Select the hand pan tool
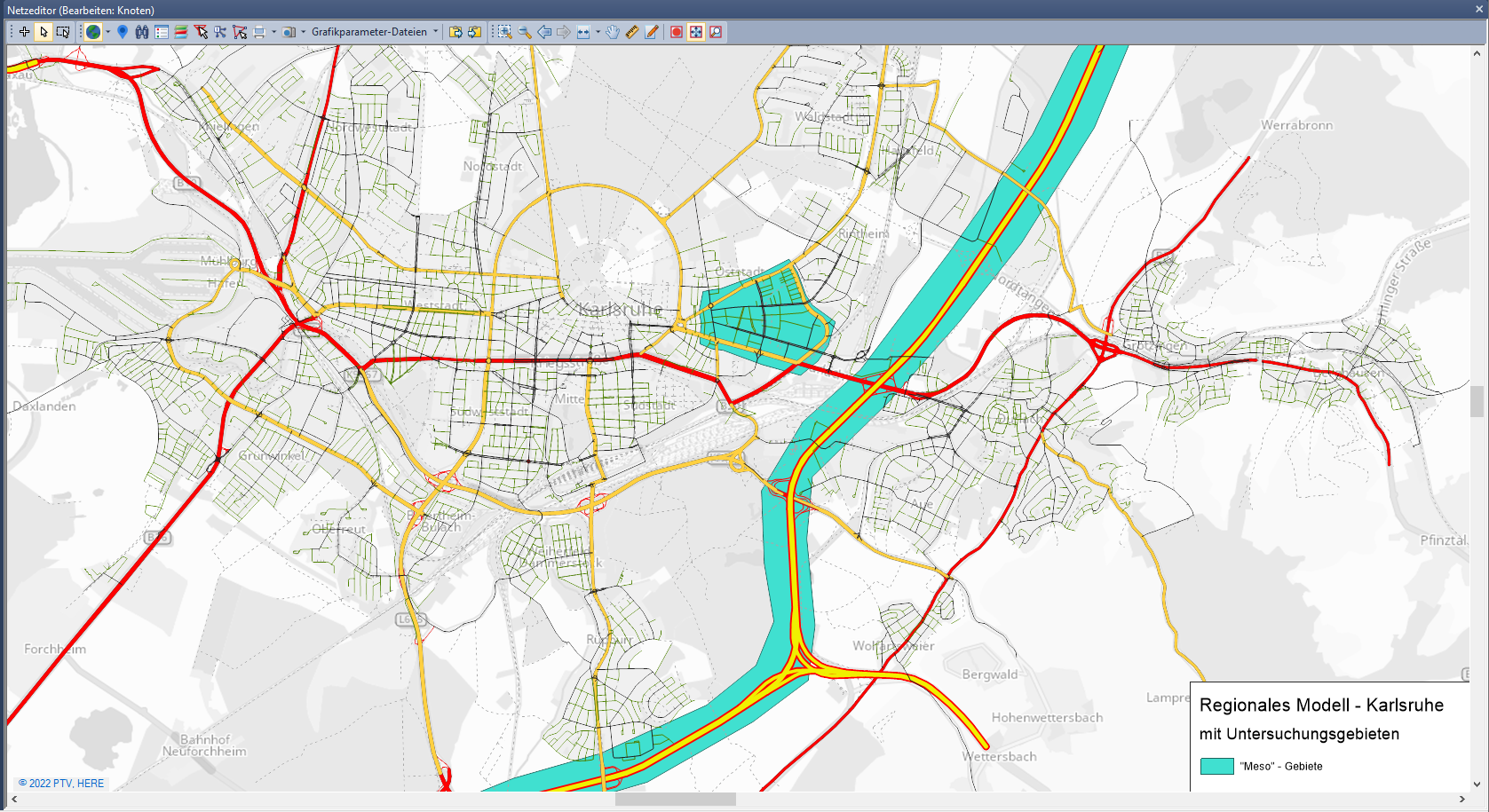Image resolution: width=1489 pixels, height=812 pixels. tap(613, 32)
